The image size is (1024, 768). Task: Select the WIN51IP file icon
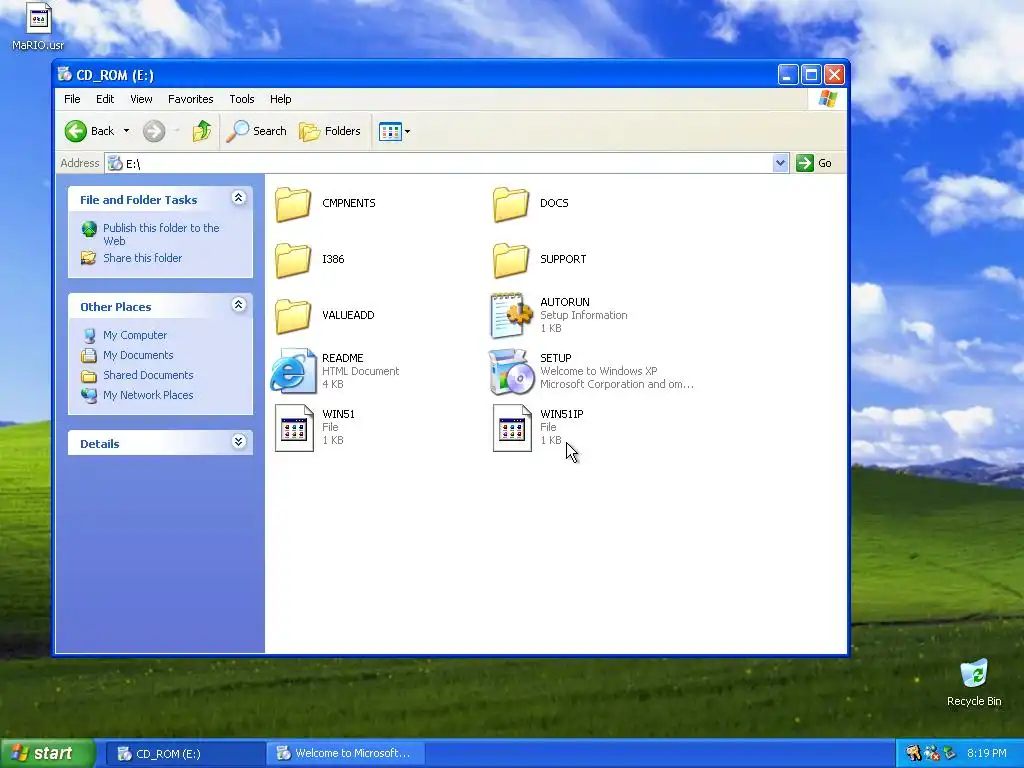(x=512, y=428)
